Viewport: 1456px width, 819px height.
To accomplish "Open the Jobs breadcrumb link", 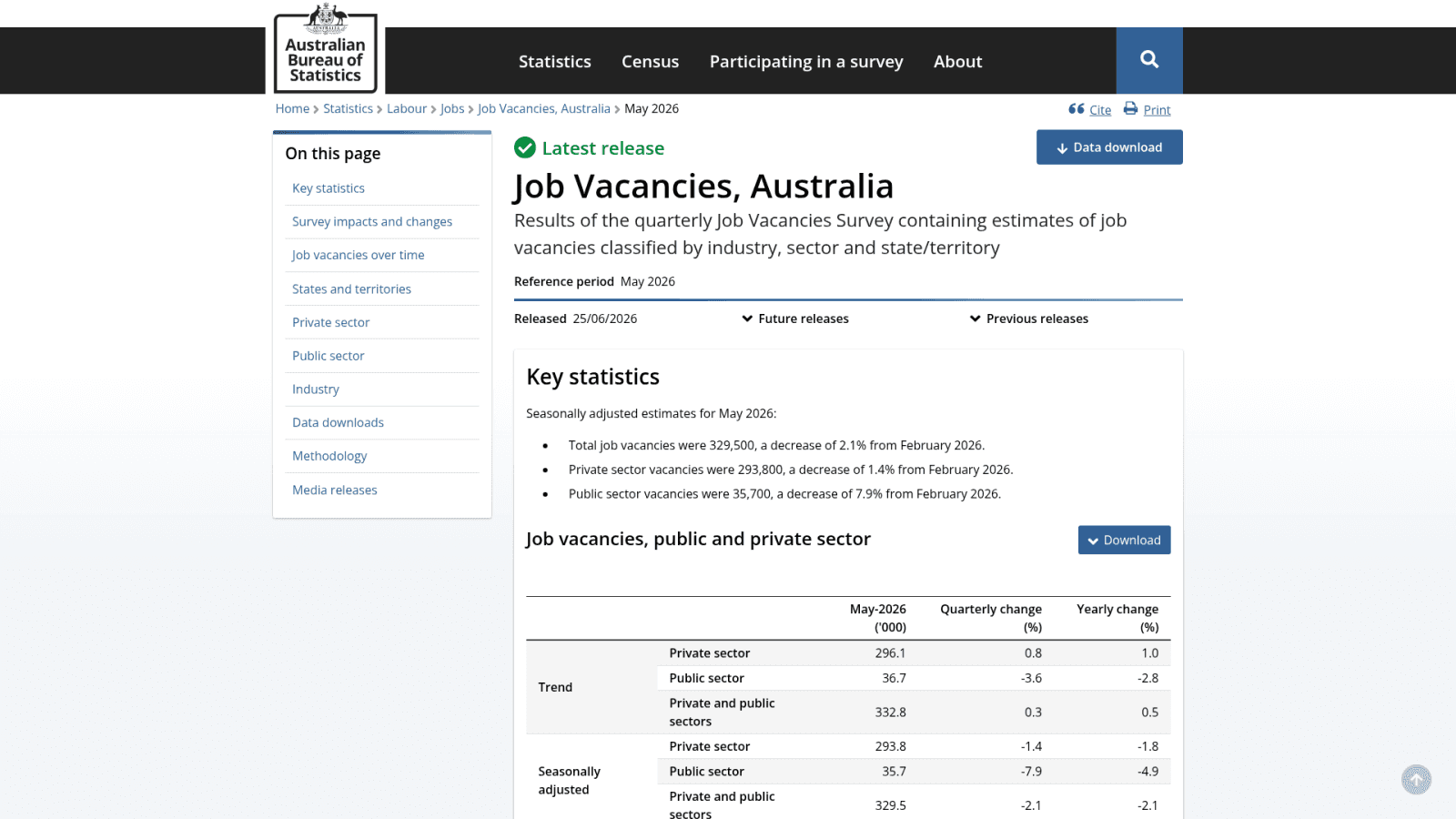I will click(x=452, y=108).
